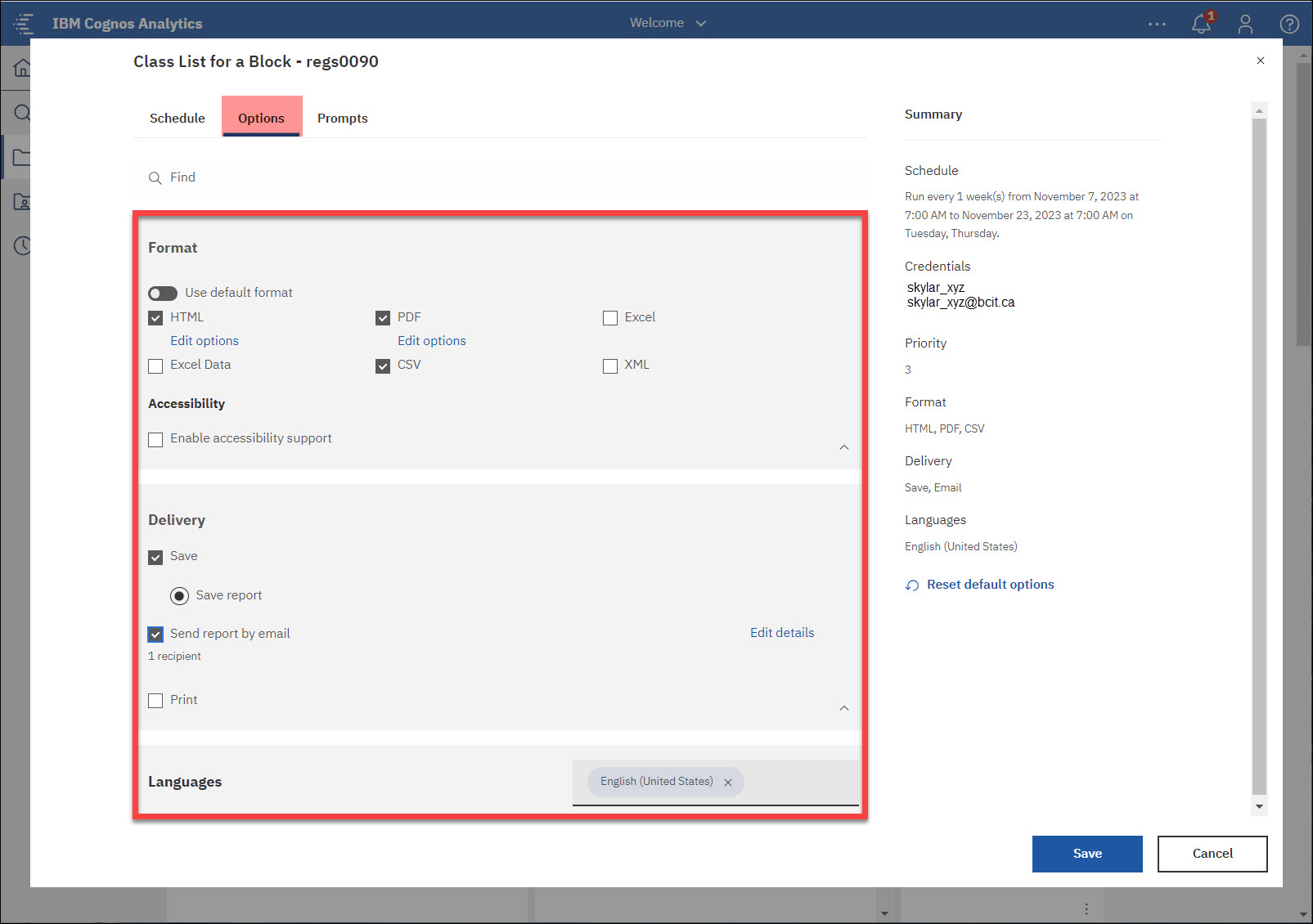Uncheck the PDF format checkbox
1313x924 pixels.
click(383, 318)
